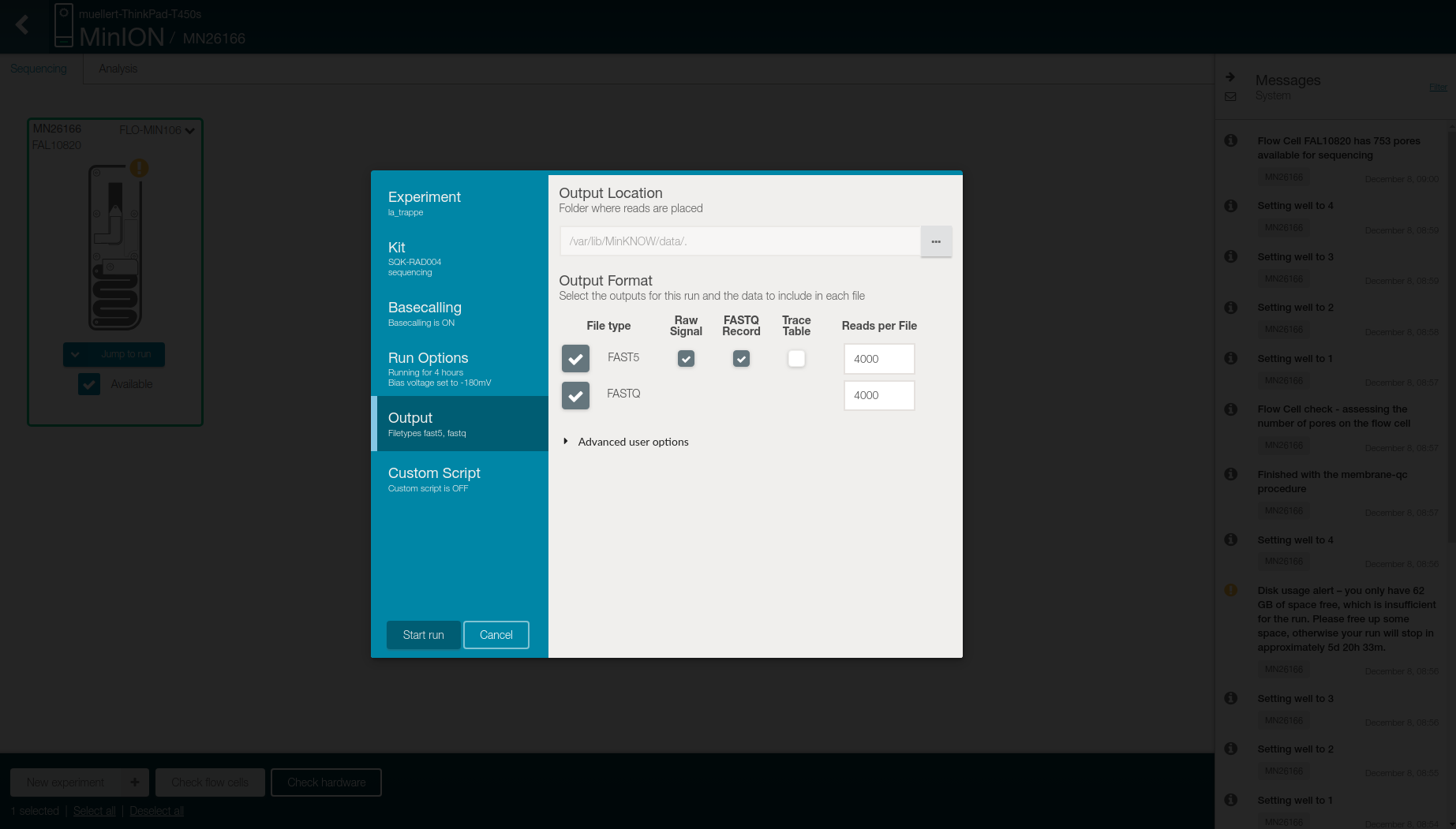Viewport: 1456px width, 829px height.
Task: Click the browse folder ellipsis button
Action: tap(935, 241)
